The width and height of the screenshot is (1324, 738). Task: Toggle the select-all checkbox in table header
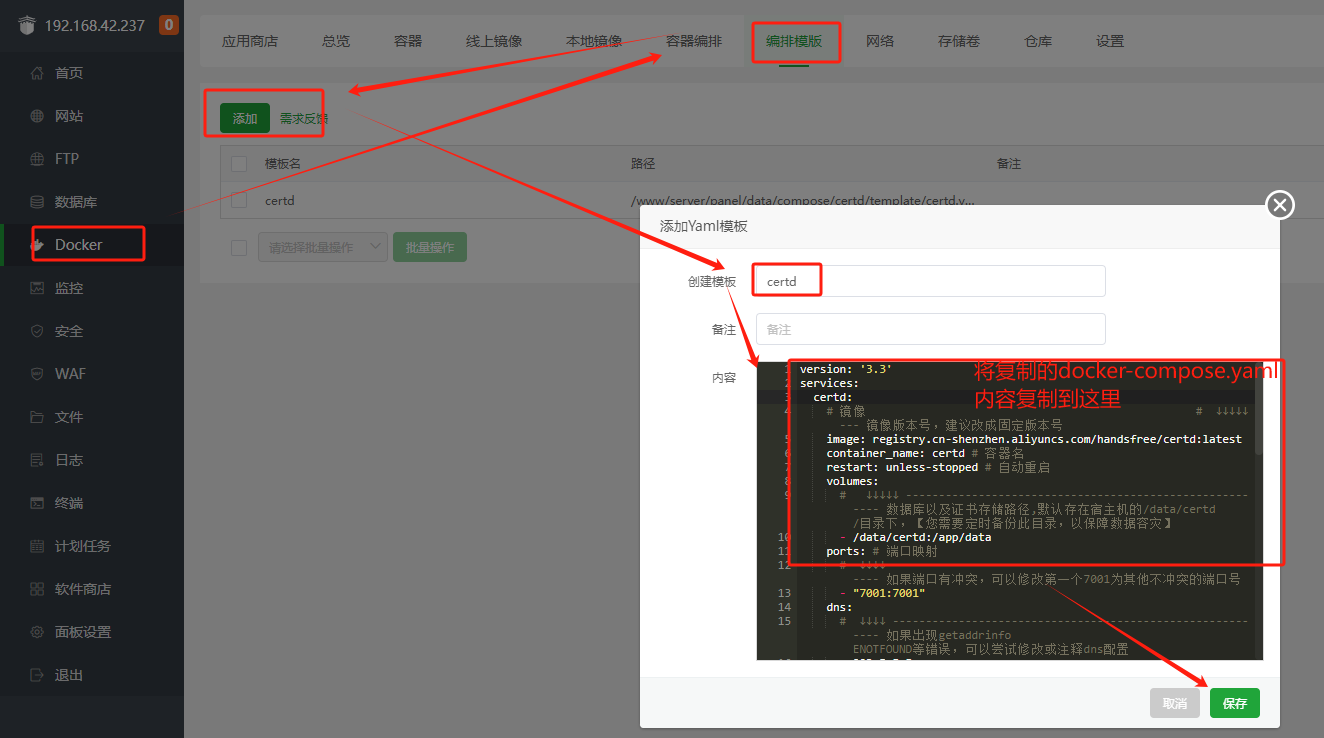[x=239, y=163]
